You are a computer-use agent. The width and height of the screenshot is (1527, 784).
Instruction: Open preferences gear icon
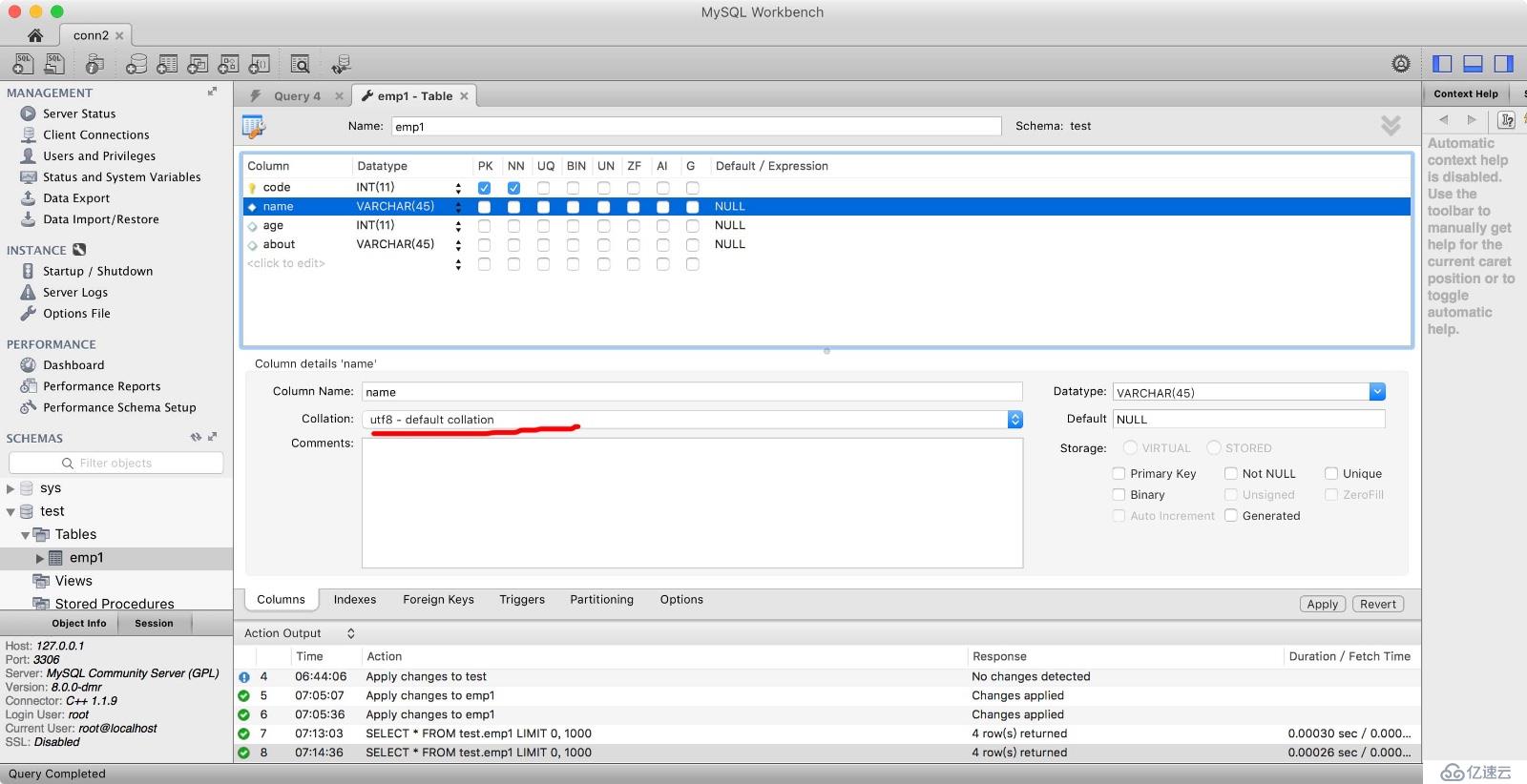(x=1400, y=64)
